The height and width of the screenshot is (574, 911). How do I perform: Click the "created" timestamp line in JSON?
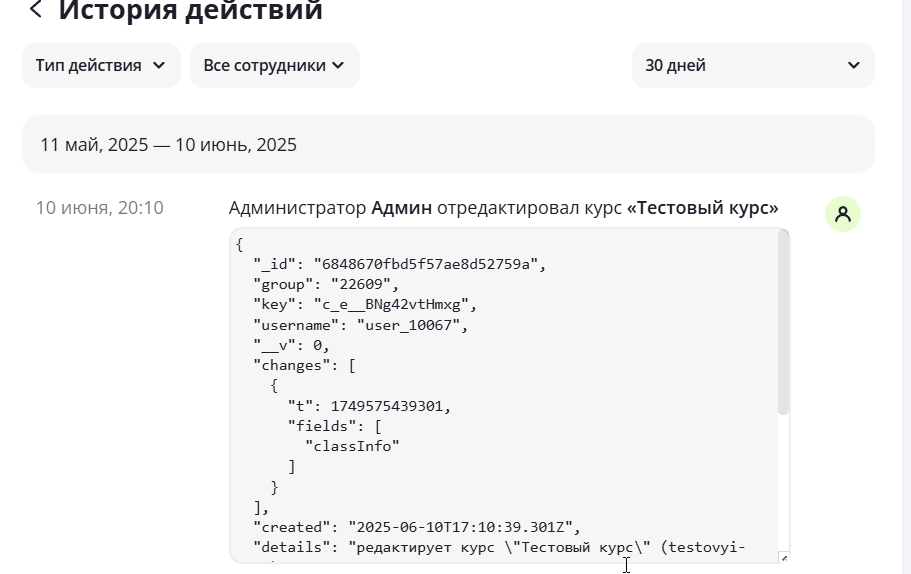click(x=417, y=527)
